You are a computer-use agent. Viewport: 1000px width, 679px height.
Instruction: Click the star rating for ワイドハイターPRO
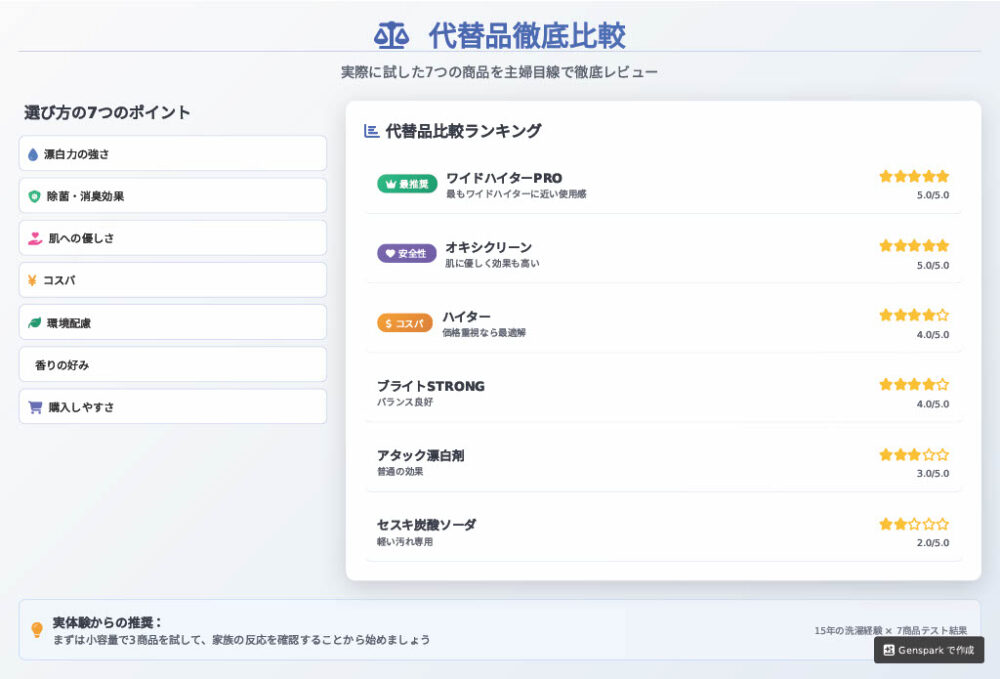coord(914,177)
